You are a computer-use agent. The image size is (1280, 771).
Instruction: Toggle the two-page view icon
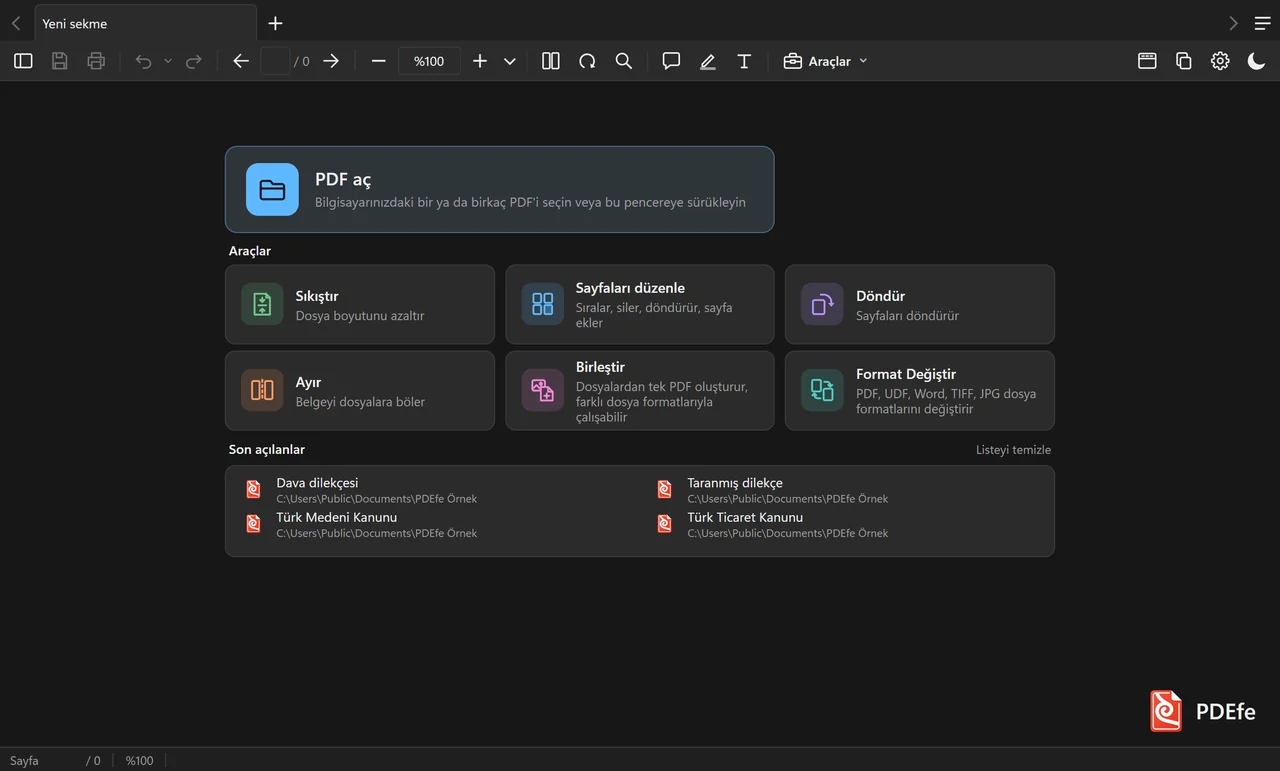tap(551, 61)
